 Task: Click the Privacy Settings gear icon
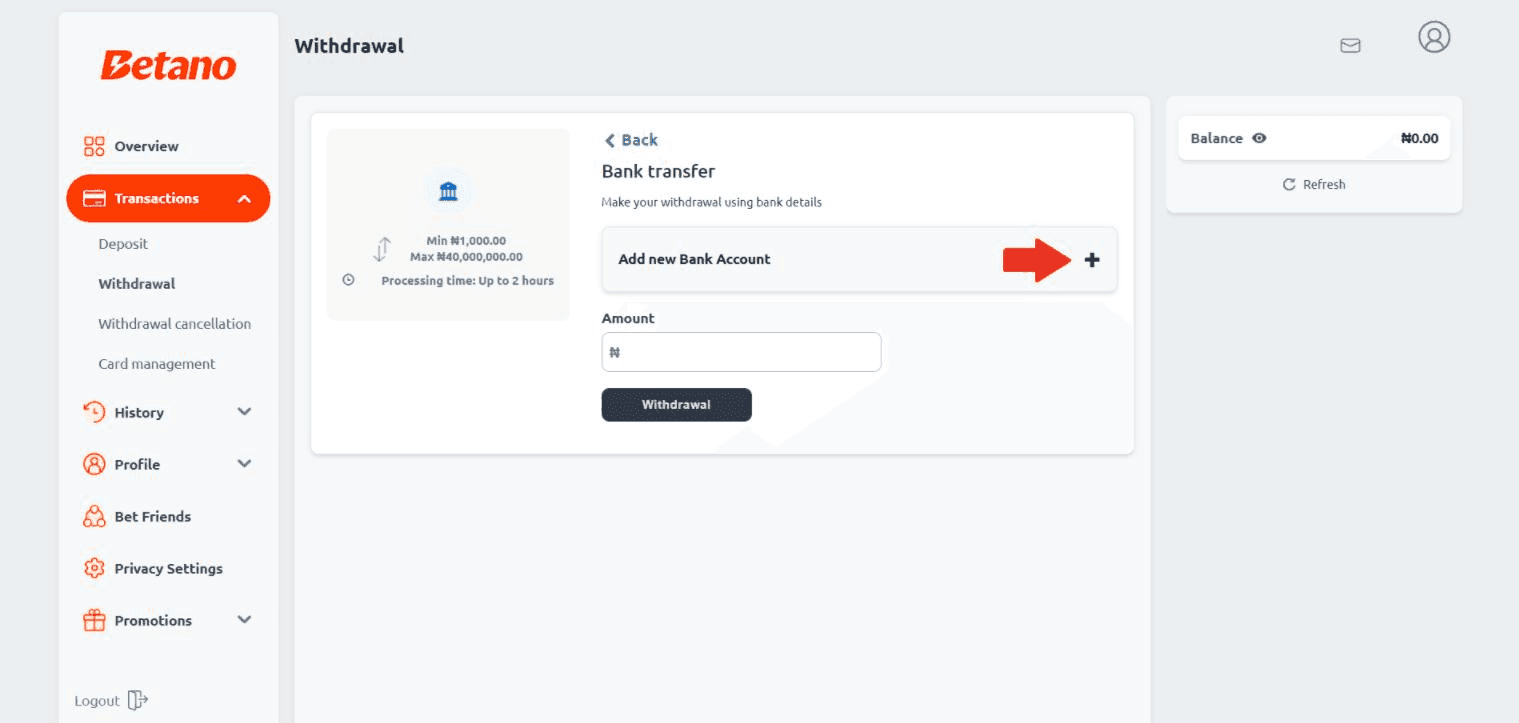pyautogui.click(x=94, y=569)
